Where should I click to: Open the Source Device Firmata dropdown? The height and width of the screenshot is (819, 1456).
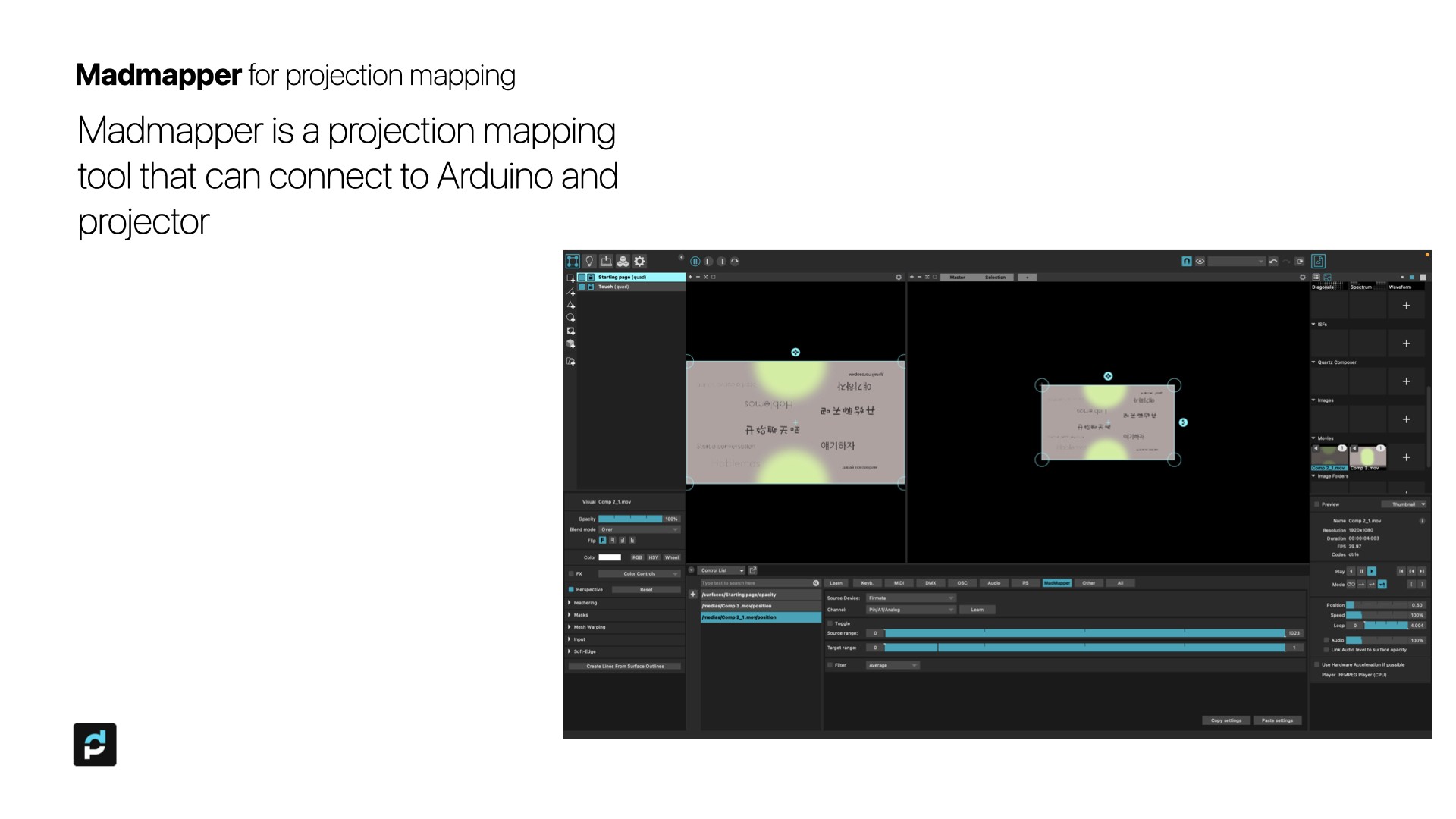click(911, 598)
